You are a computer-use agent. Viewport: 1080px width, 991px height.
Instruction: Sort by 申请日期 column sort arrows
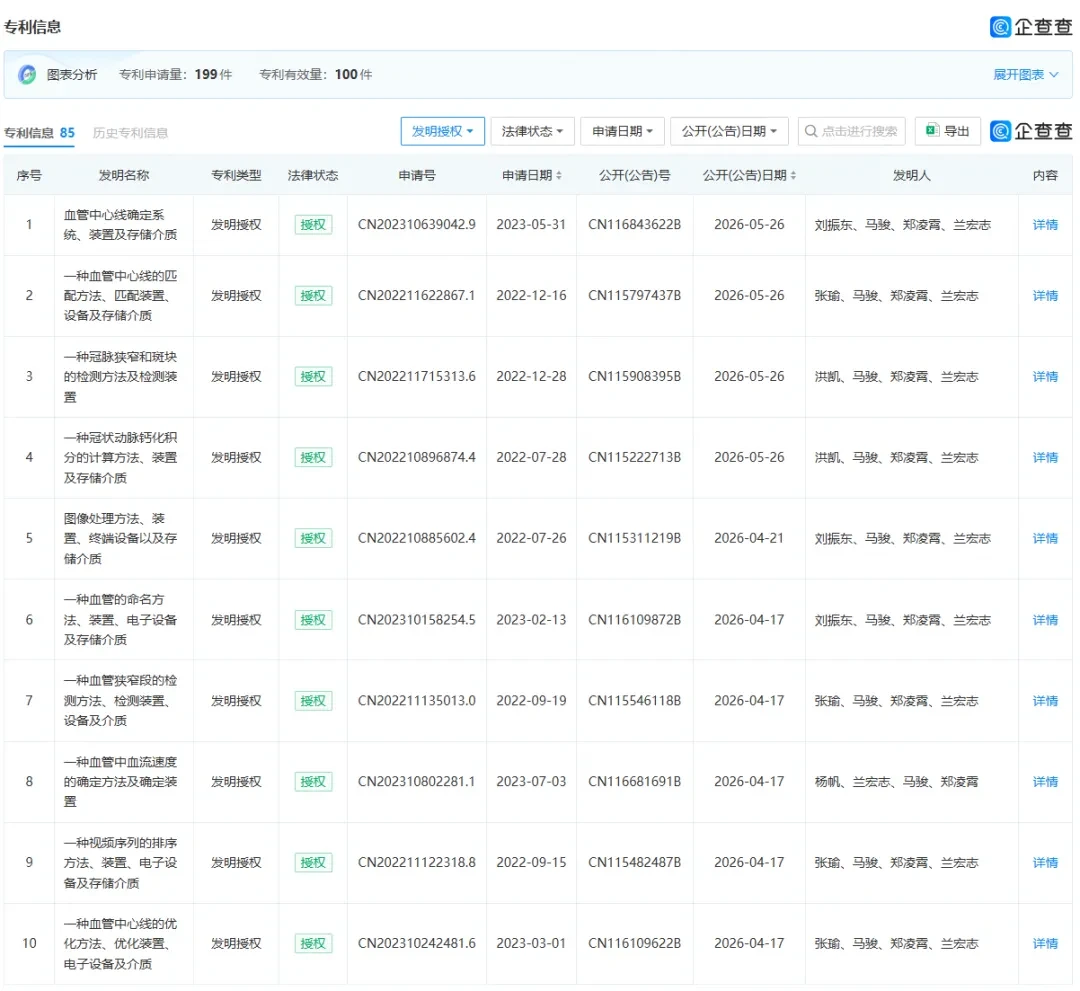click(559, 176)
